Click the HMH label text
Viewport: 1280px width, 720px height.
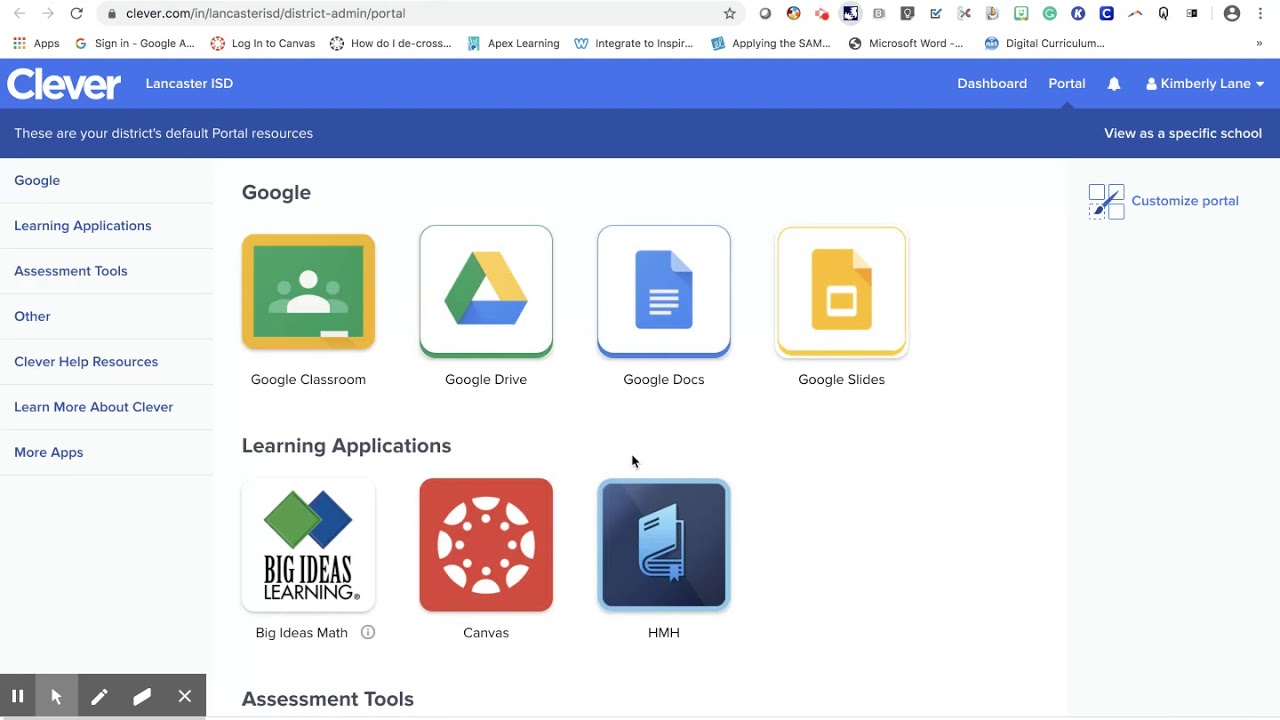(664, 632)
